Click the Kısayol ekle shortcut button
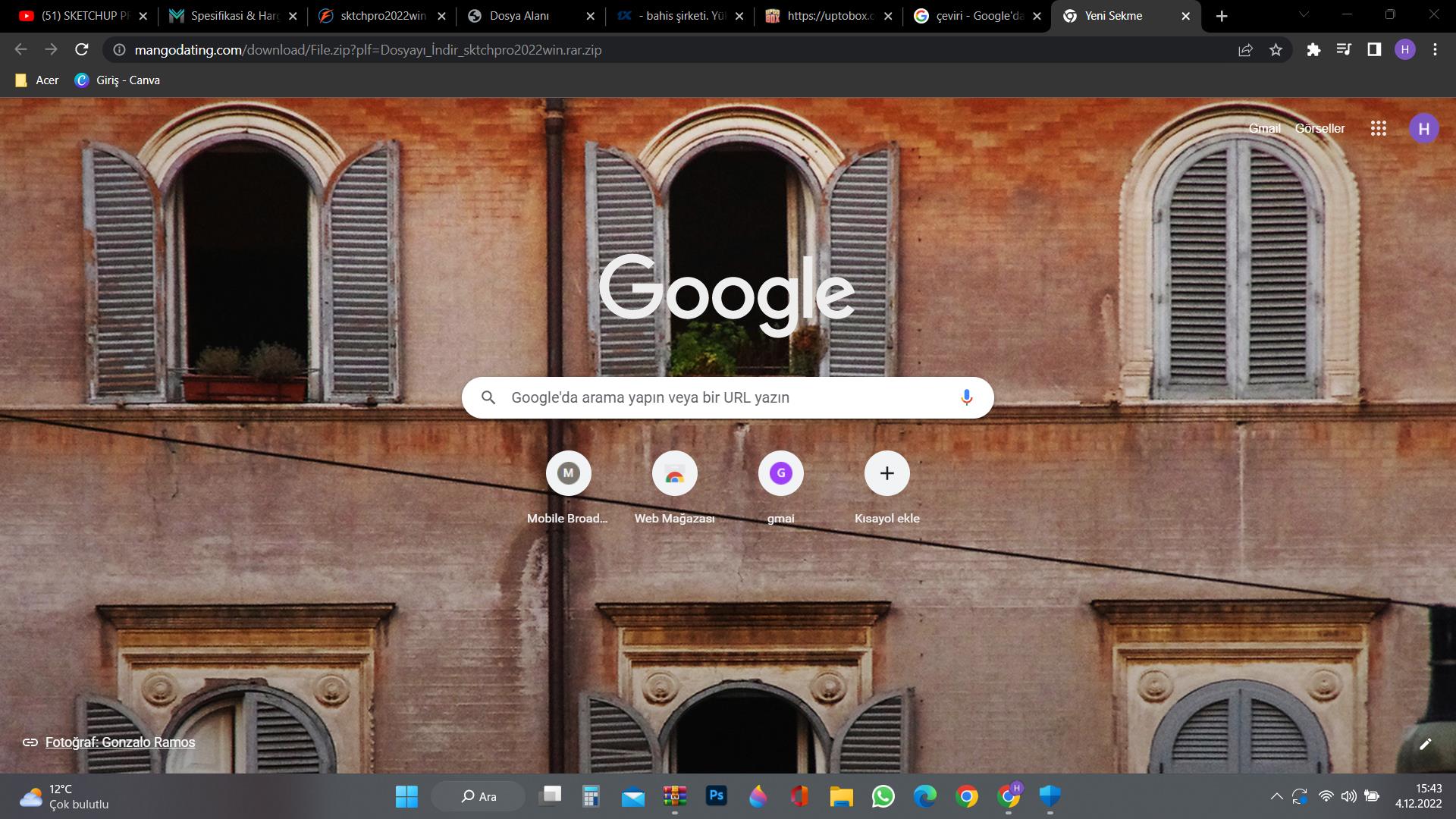The width and height of the screenshot is (1456, 819). [886, 474]
